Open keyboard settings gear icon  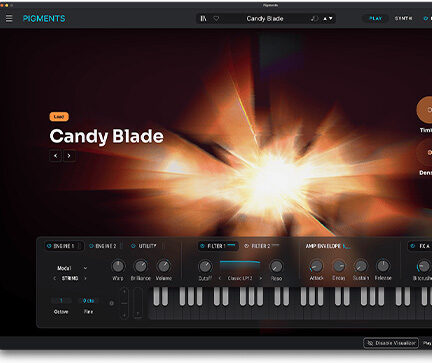pyautogui.click(x=112, y=303)
